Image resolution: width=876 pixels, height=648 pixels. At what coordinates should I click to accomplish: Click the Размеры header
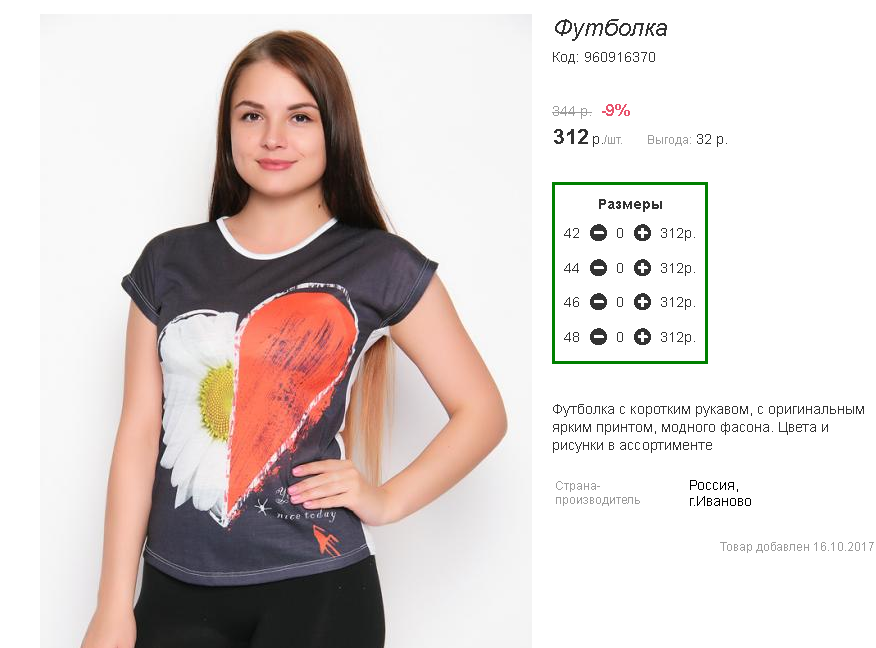(x=630, y=204)
